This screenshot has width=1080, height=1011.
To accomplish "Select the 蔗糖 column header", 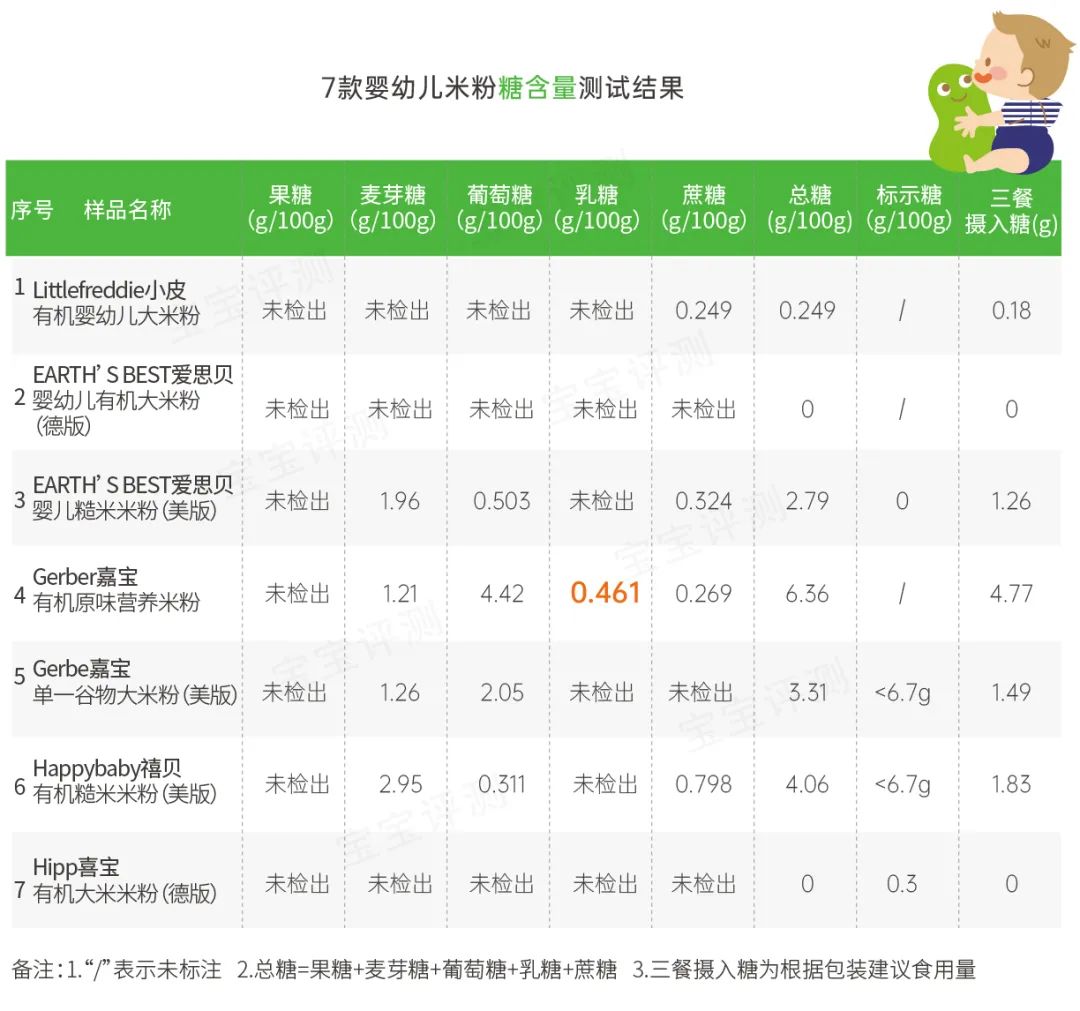I will [x=702, y=208].
